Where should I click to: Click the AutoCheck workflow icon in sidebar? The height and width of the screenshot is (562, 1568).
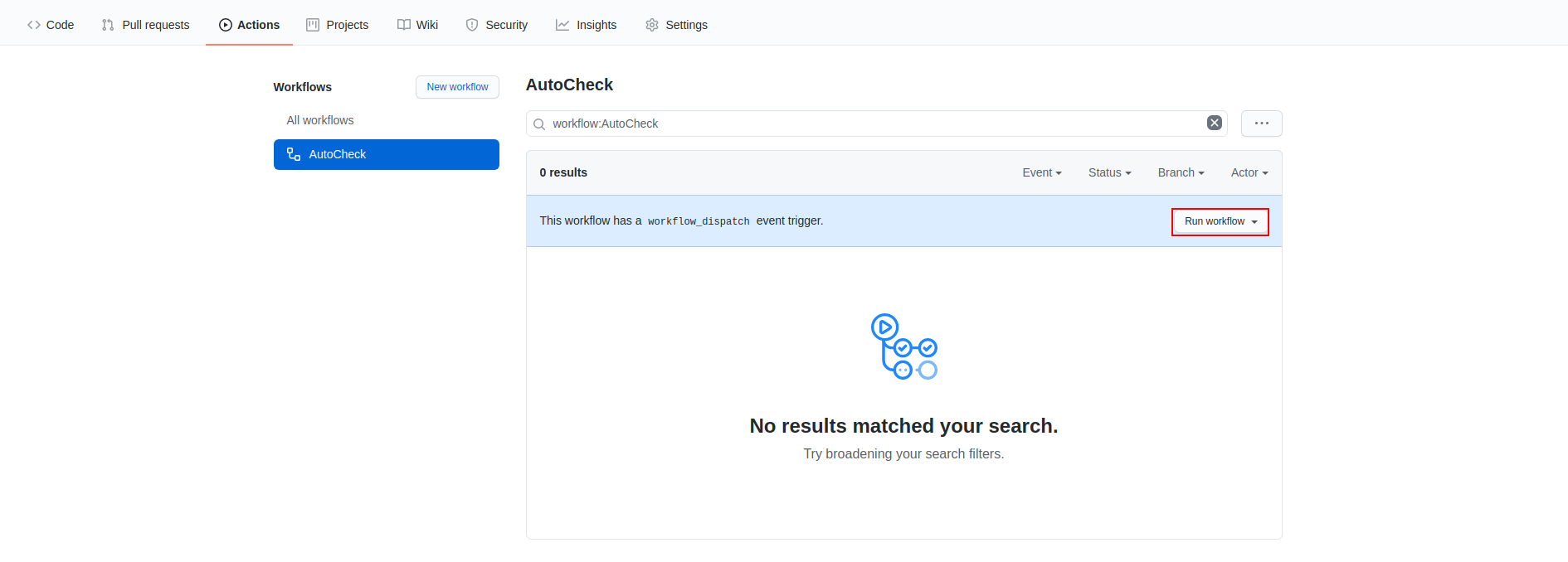[x=294, y=154]
